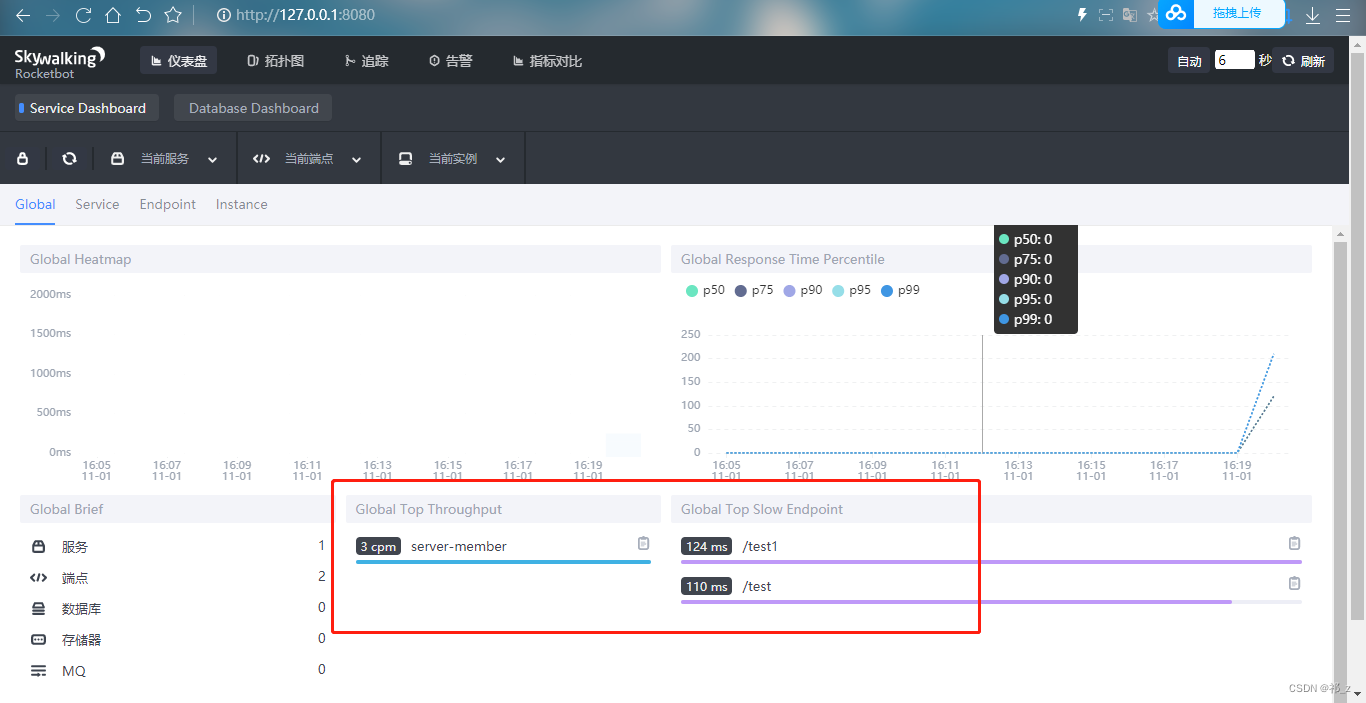This screenshot has height=703, width=1366.
Task: Click the 服务 service icon in Global Brief
Action: coord(39,547)
